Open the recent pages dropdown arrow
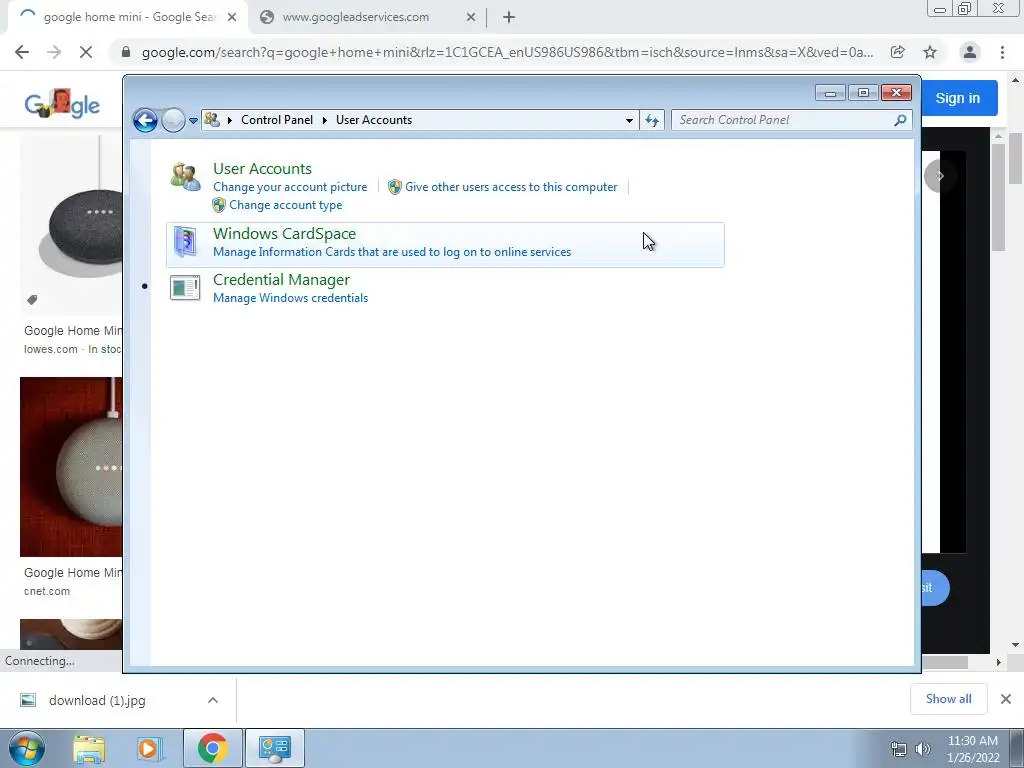 click(193, 121)
